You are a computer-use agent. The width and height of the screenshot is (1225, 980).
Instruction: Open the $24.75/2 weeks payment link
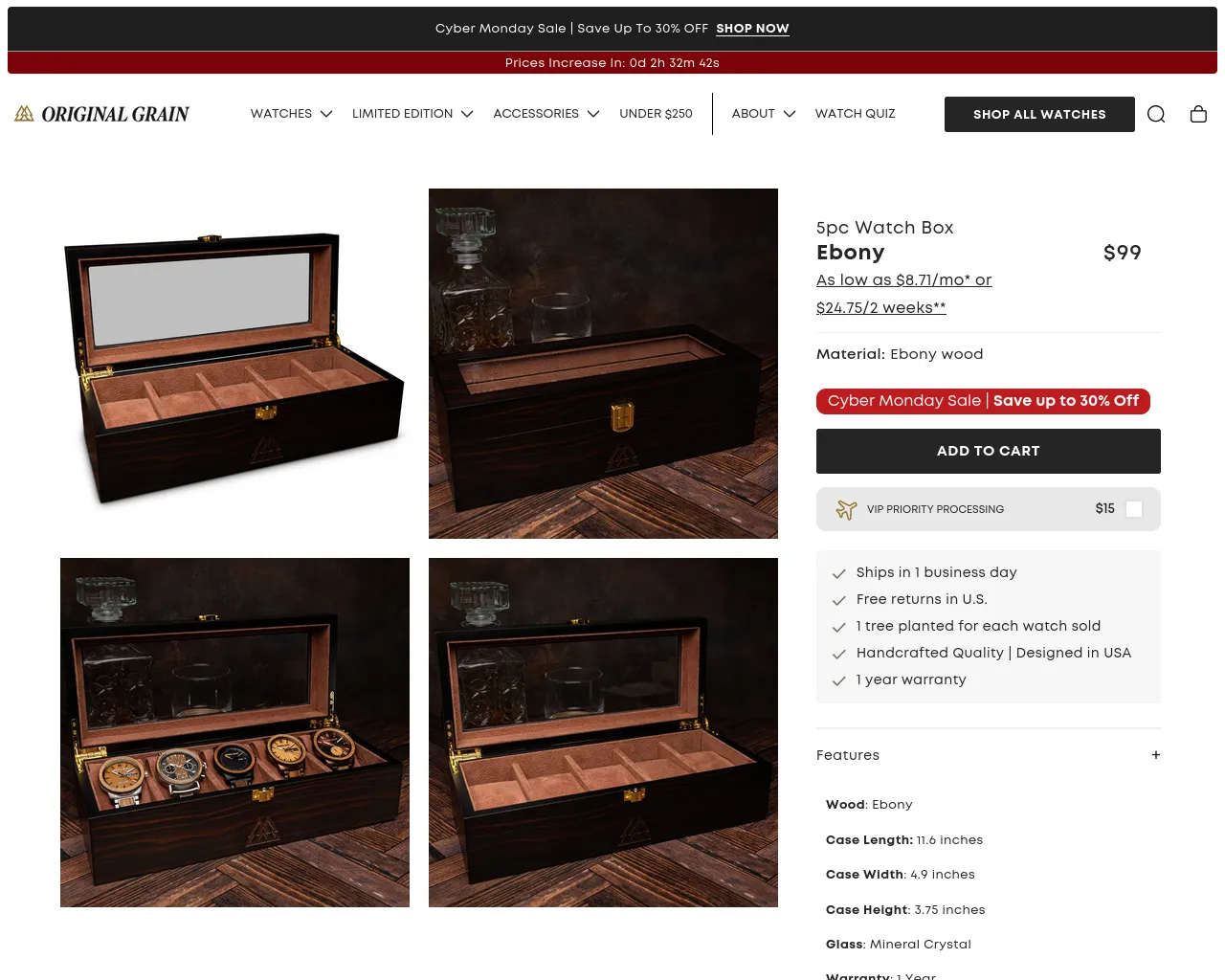(x=880, y=308)
